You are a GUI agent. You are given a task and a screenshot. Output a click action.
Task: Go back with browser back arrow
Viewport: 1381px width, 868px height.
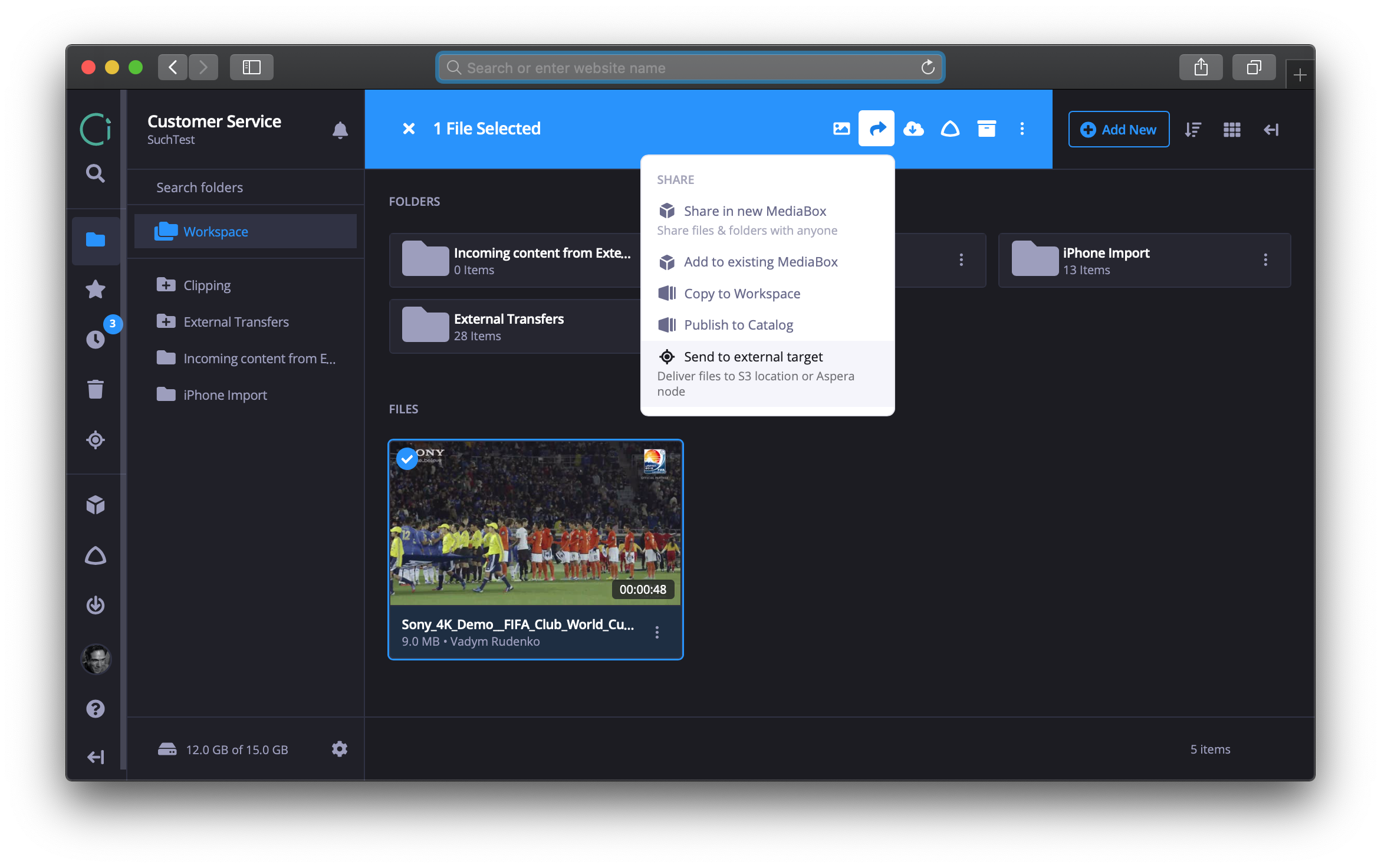[x=173, y=67]
